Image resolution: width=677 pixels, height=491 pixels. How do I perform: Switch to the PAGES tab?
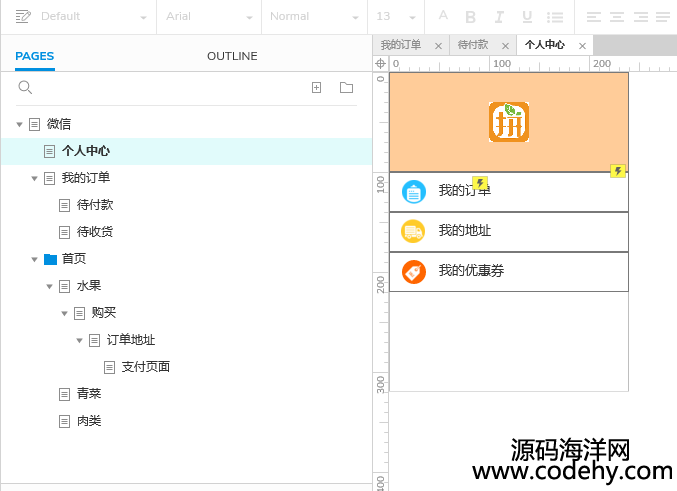(35, 56)
